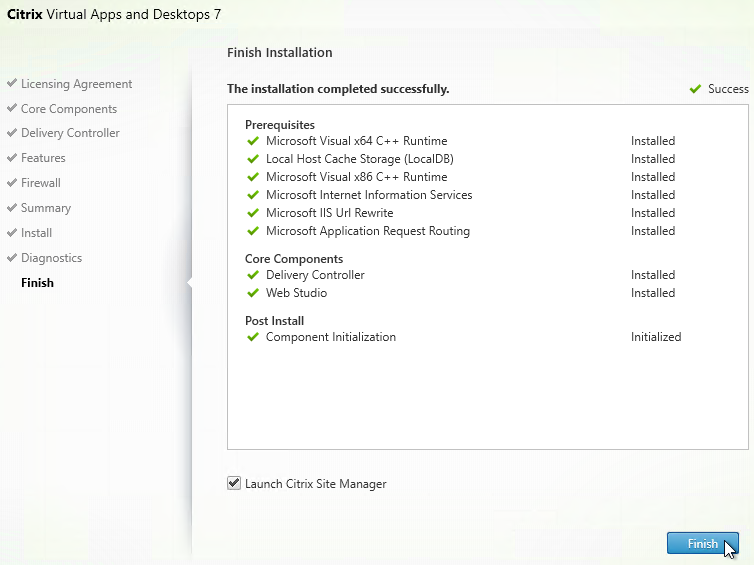The width and height of the screenshot is (754, 565).
Task: Select the current Finish step in sidebar
Action: tap(37, 283)
